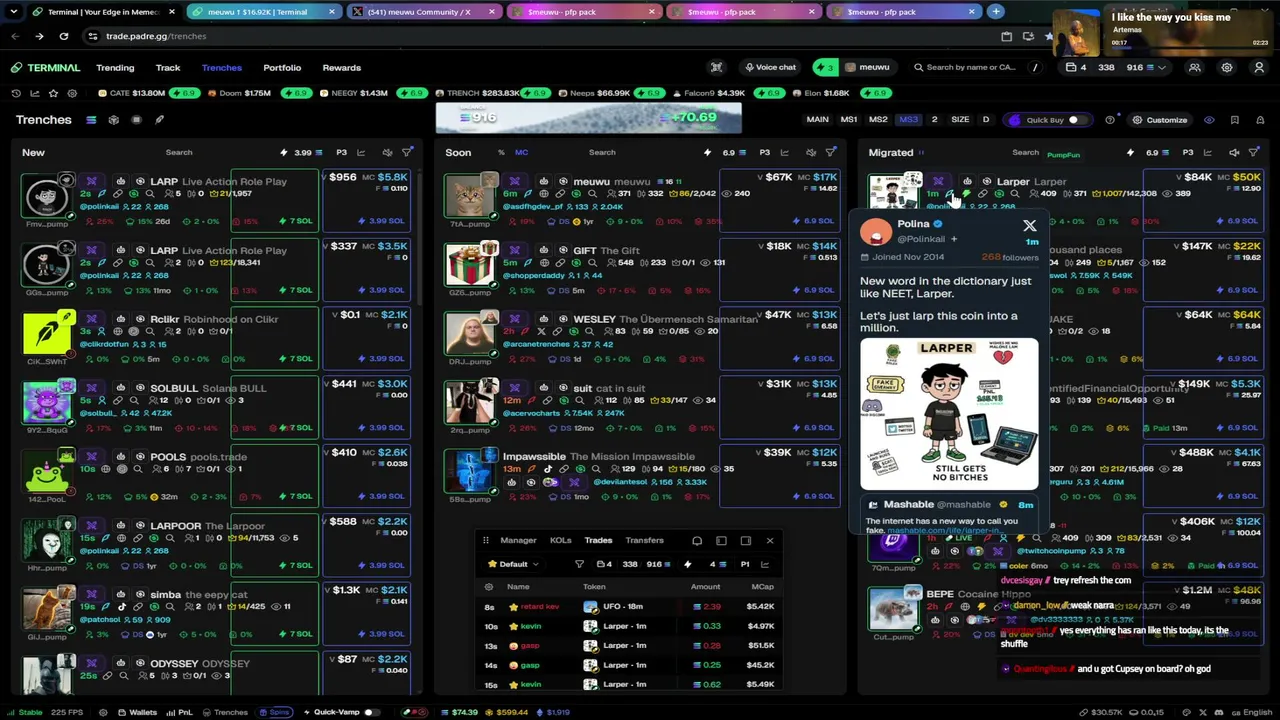Open the P1 preset selector in trades panel
Viewport: 1280px width, 720px height.
(x=744, y=564)
